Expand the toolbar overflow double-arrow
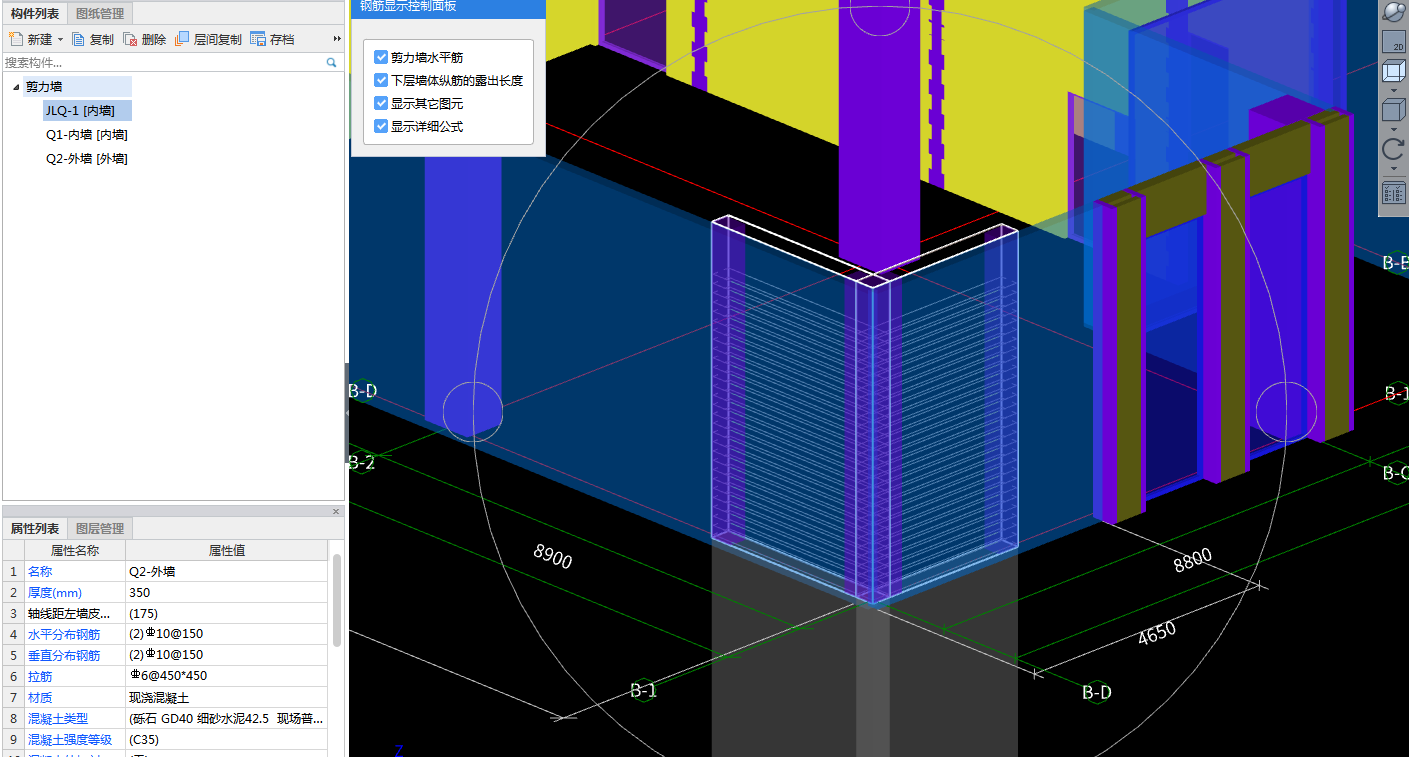This screenshot has width=1409, height=757. tap(337, 39)
